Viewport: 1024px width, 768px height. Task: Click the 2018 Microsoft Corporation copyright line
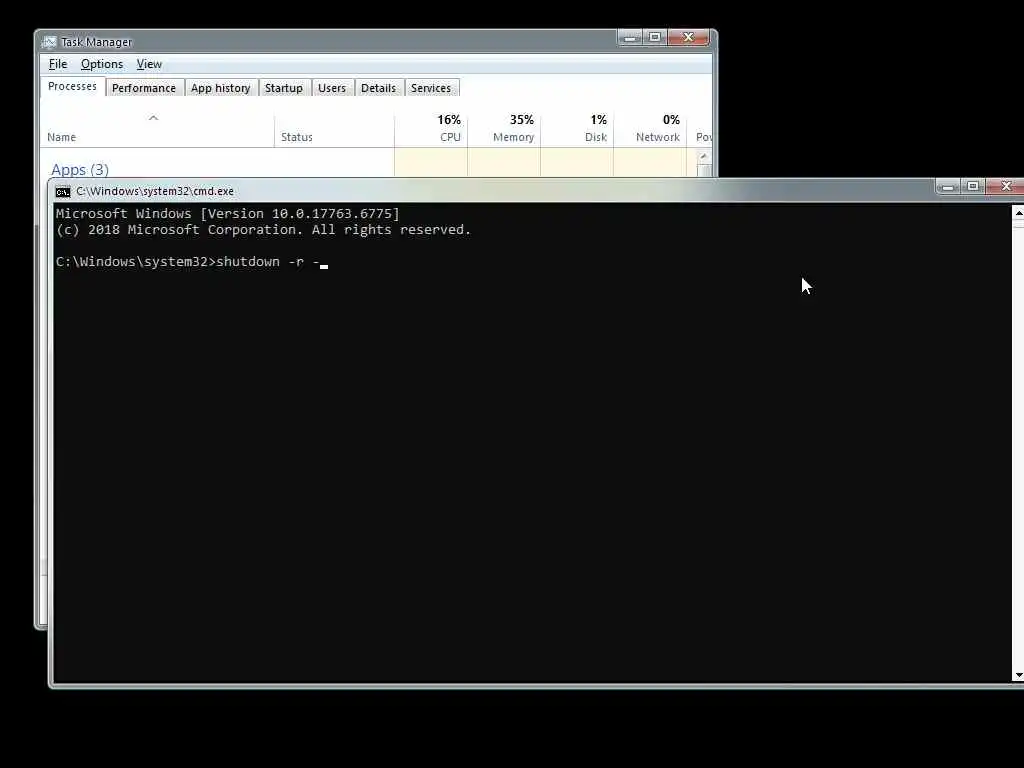[263, 230]
